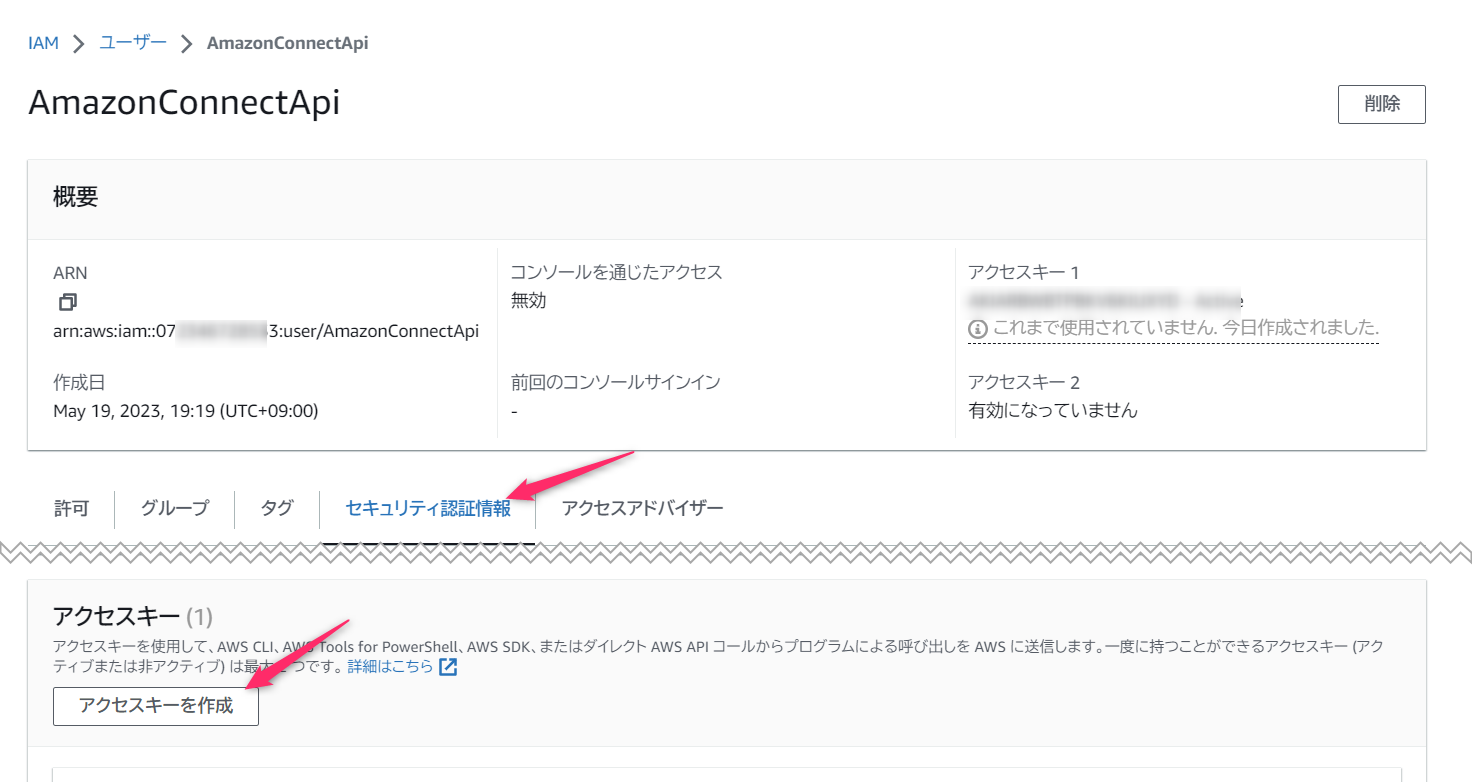
Task: Click the アクセスキーを作成 button
Action: point(156,705)
